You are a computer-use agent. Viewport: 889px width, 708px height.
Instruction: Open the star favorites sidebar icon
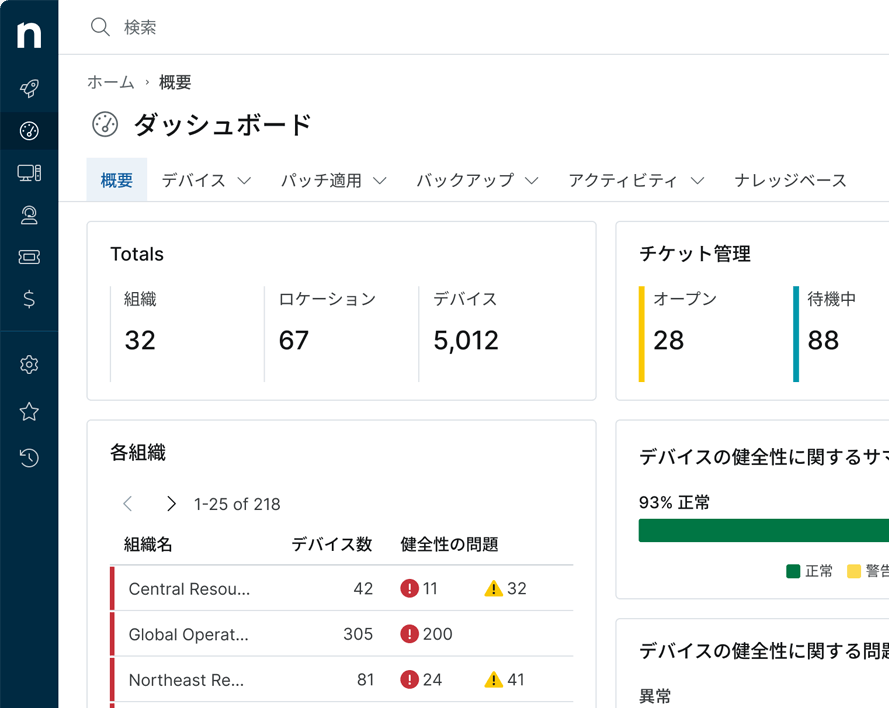tap(29, 412)
